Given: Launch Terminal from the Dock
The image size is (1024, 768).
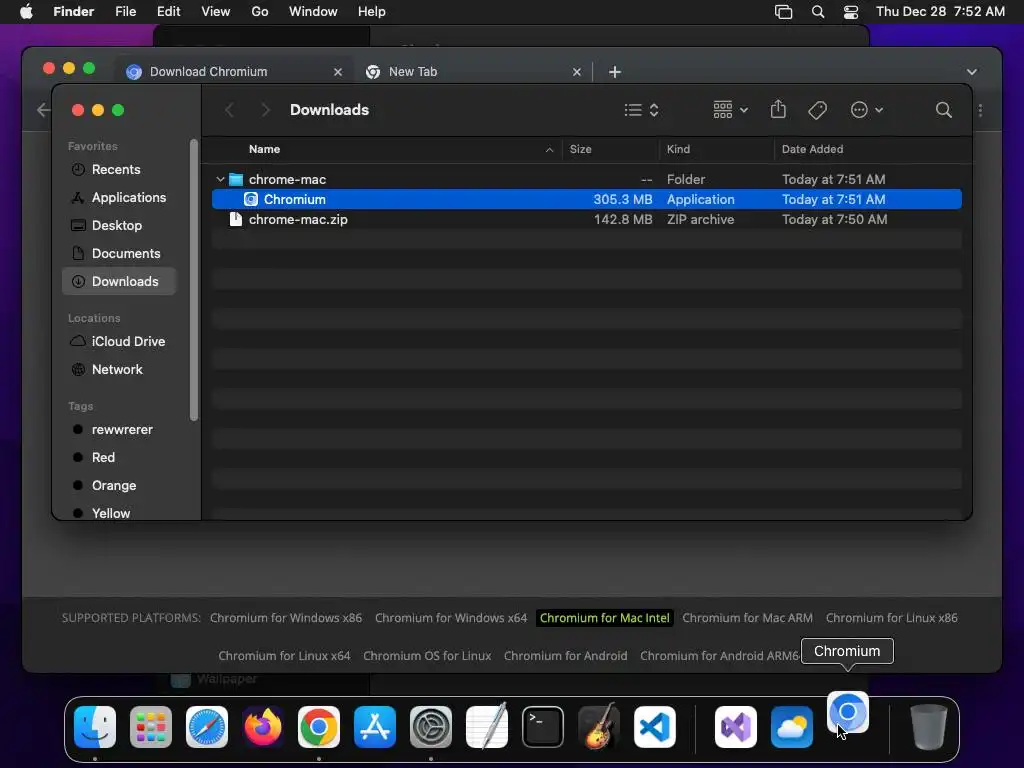Looking at the screenshot, I should [x=543, y=727].
